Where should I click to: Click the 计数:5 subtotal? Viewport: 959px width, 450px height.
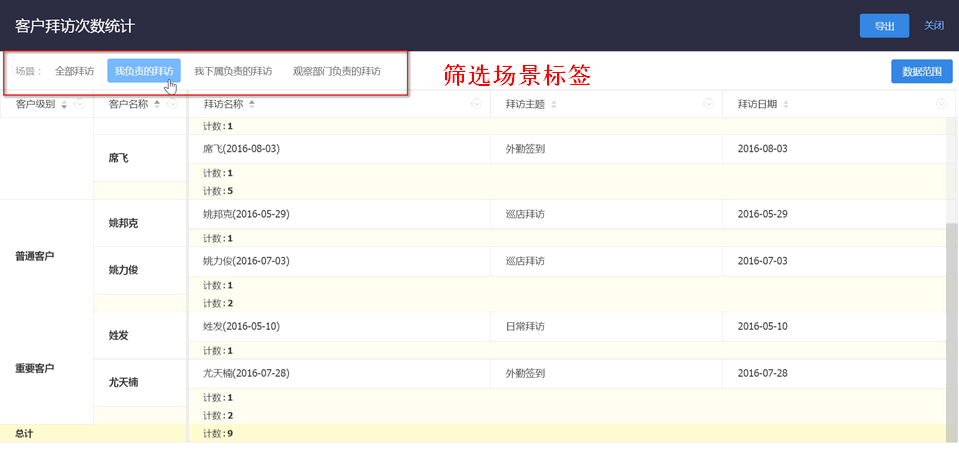click(218, 191)
